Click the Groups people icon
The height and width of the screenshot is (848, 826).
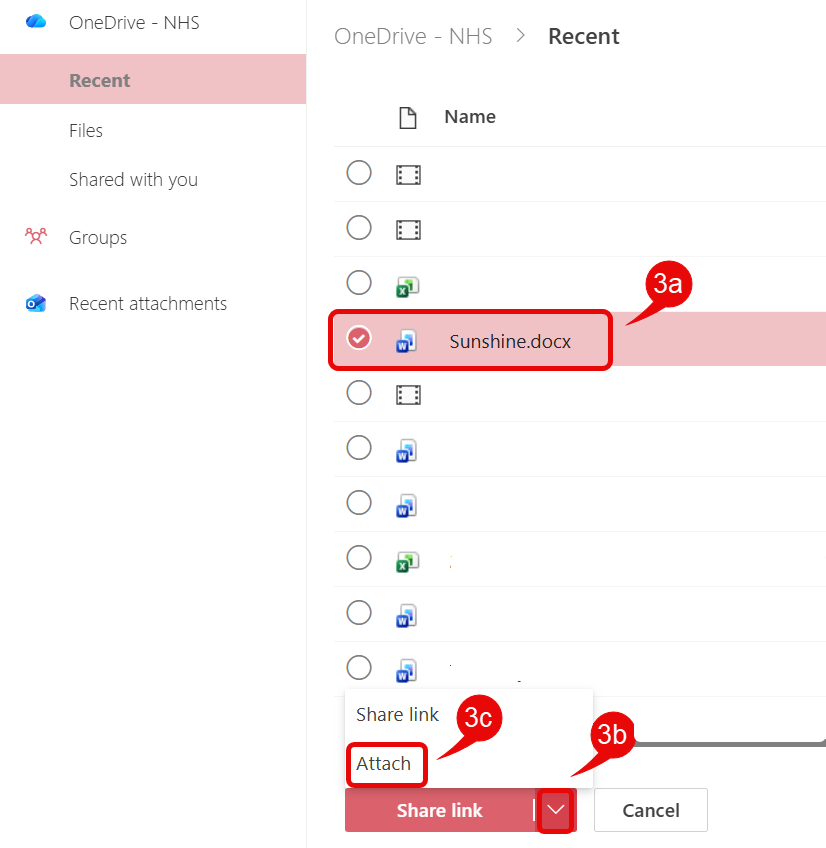point(36,236)
